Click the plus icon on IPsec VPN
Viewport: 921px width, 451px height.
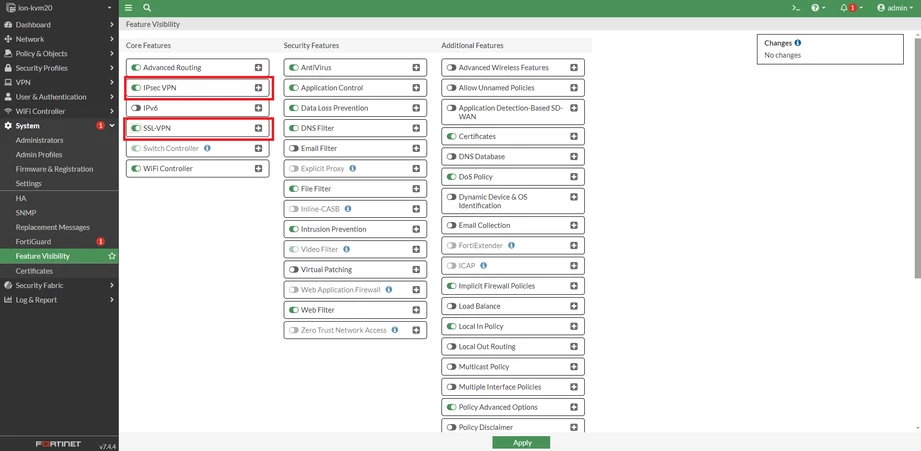(x=258, y=87)
